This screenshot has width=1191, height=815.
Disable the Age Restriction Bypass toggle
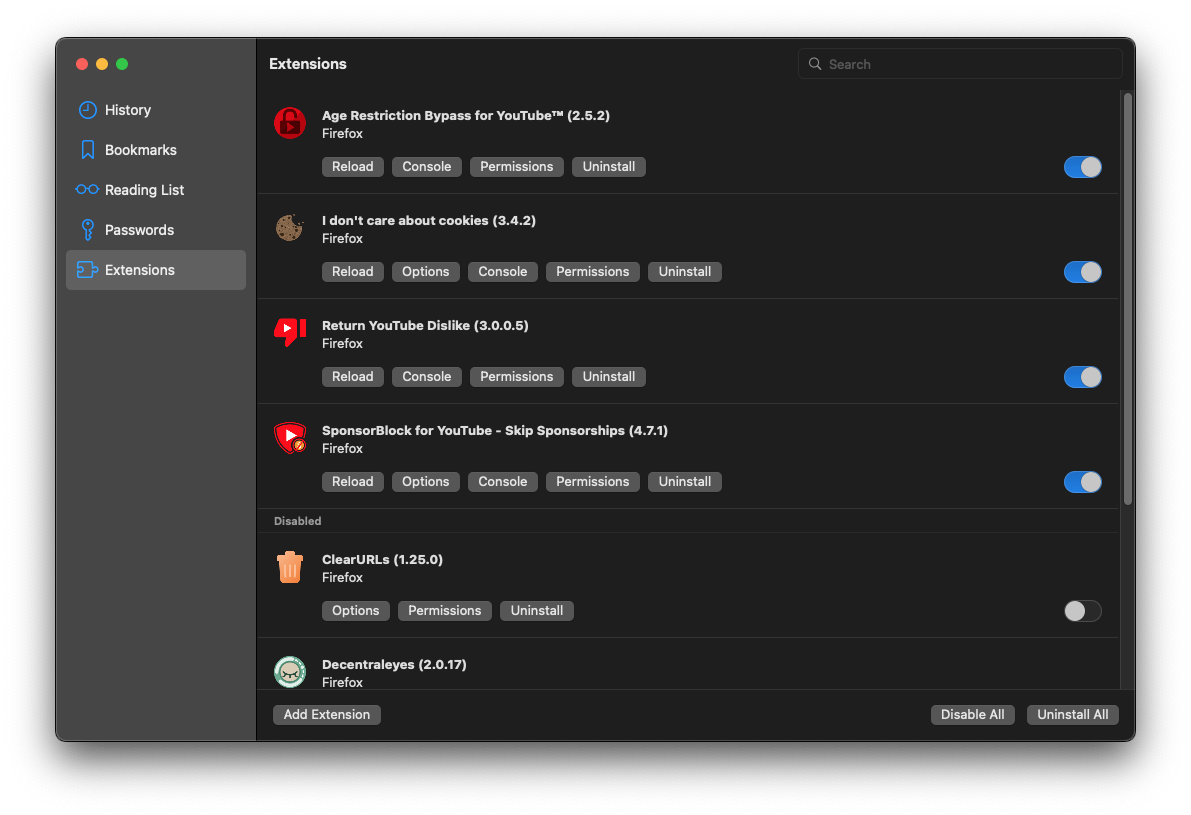pos(1082,167)
